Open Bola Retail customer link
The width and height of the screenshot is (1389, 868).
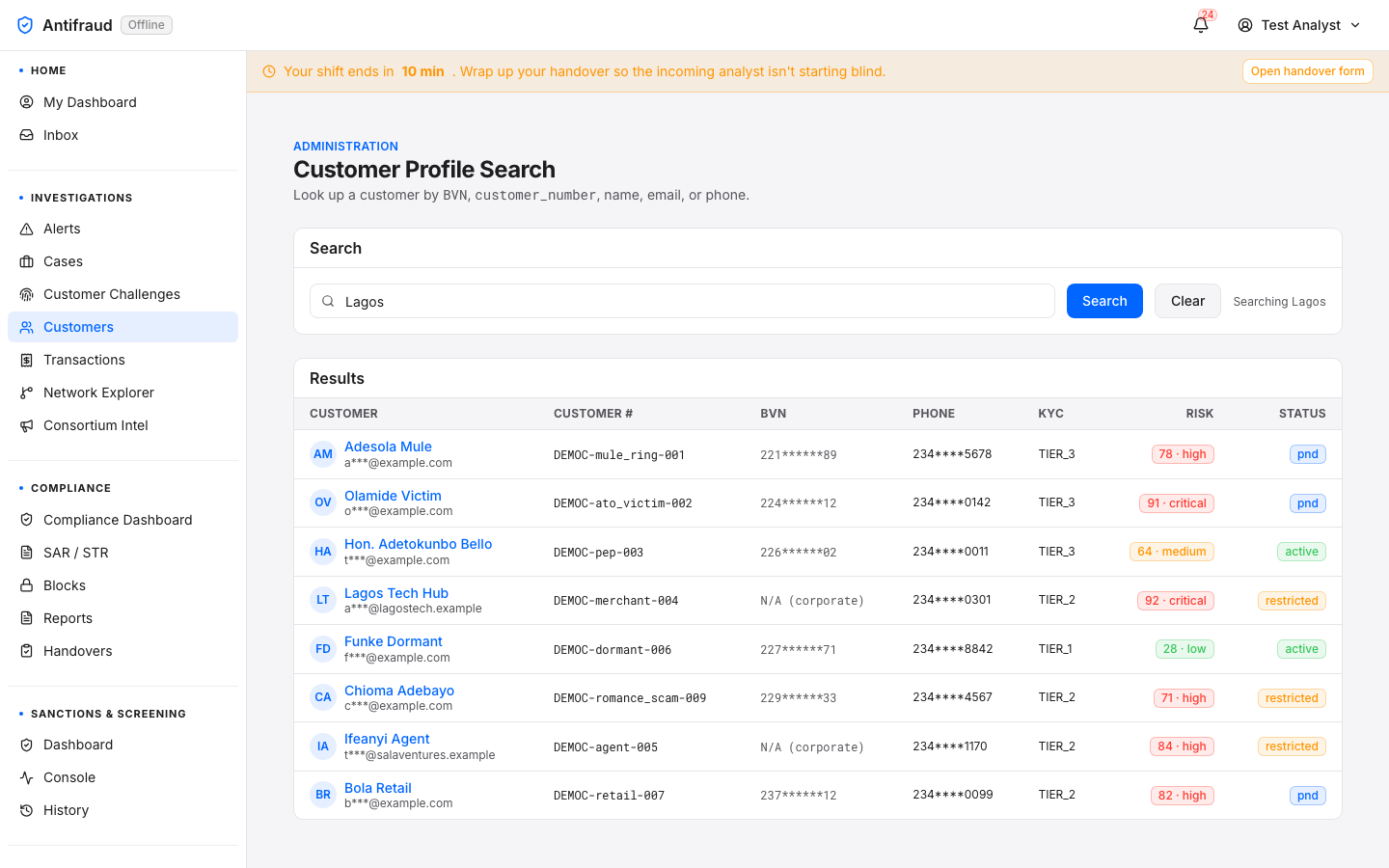(x=378, y=788)
